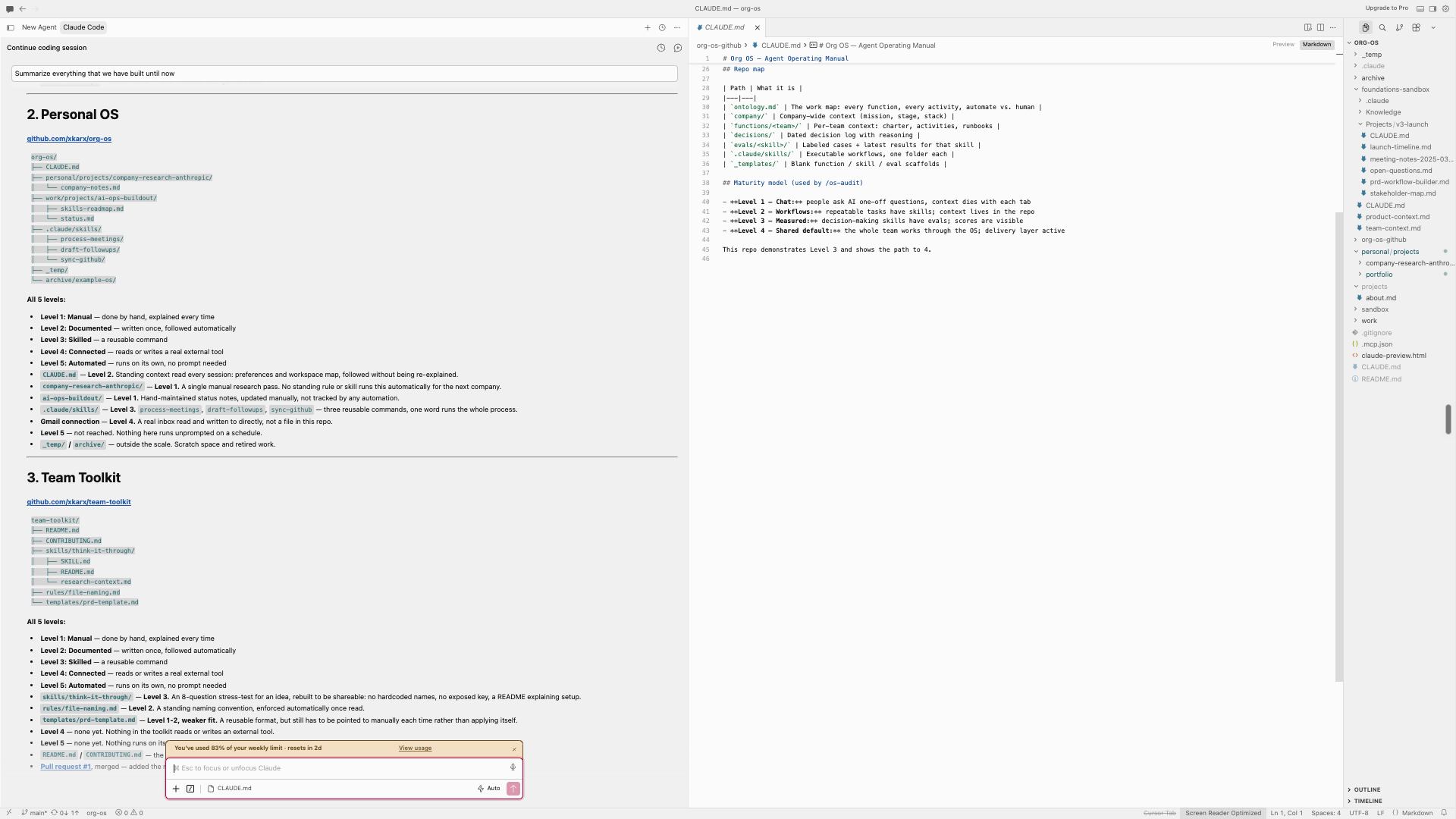This screenshot has height=819, width=1456.
Task: Select the New Agent tab
Action: pos(39,27)
